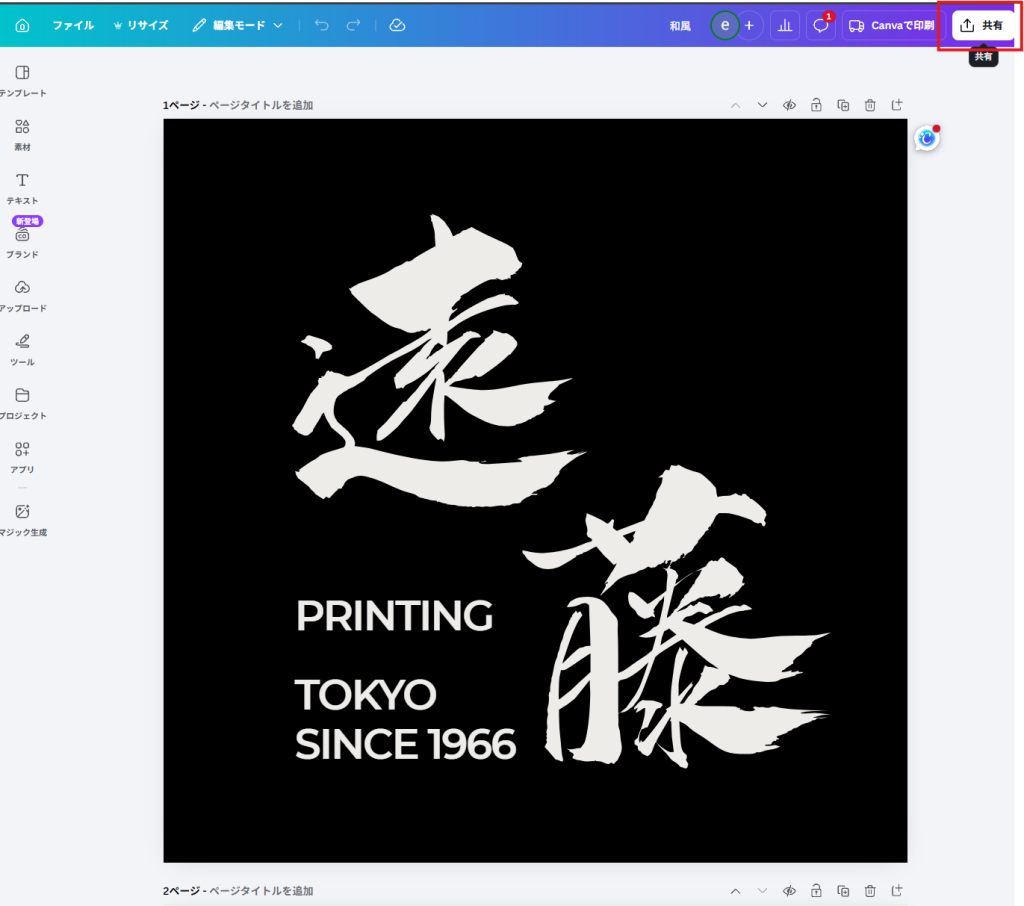Open the アップロード (Uploads) panel
1024x906 pixels.
[22, 295]
